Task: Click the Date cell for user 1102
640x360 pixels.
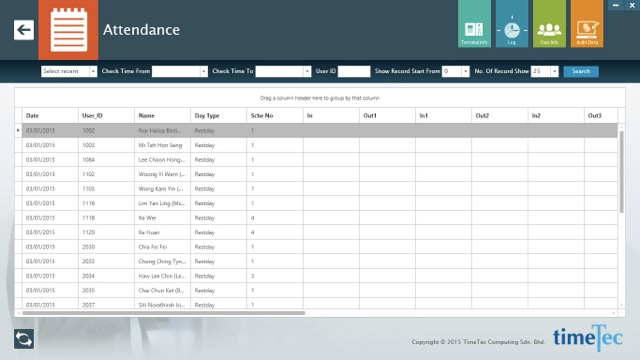Action: (50, 174)
